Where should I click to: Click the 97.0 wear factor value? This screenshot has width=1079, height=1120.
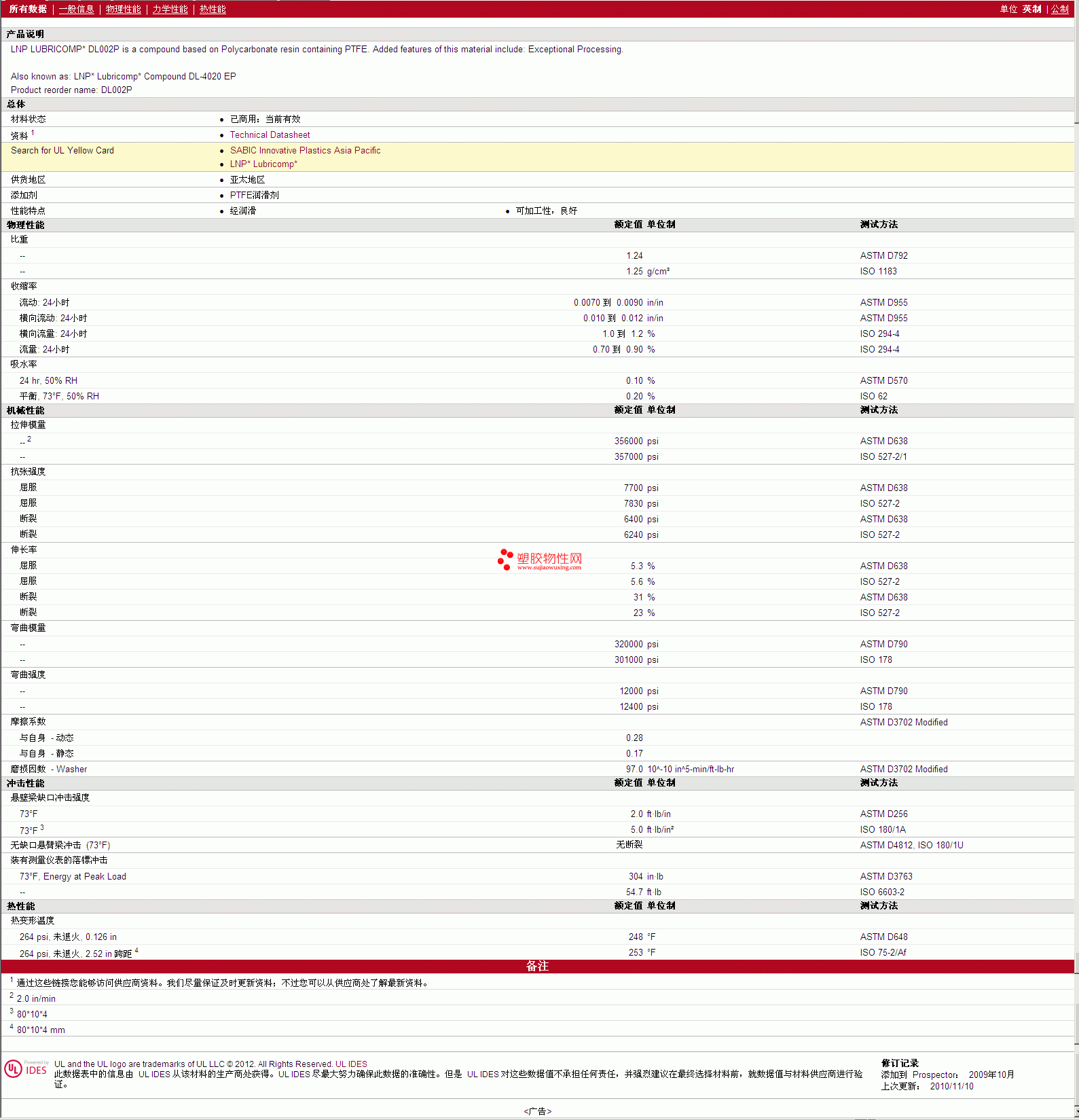(x=634, y=770)
